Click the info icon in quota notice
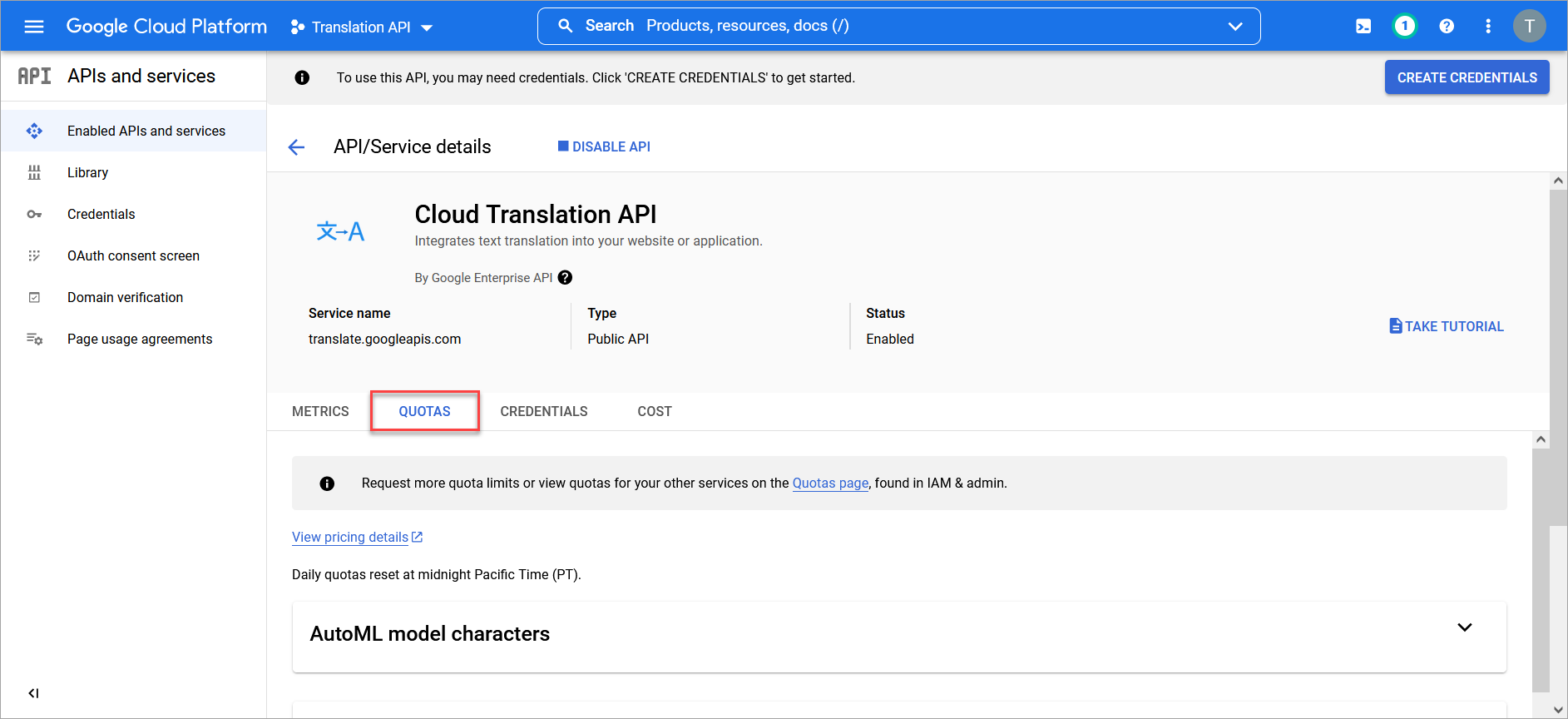This screenshot has height=719, width=1568. pos(327,483)
